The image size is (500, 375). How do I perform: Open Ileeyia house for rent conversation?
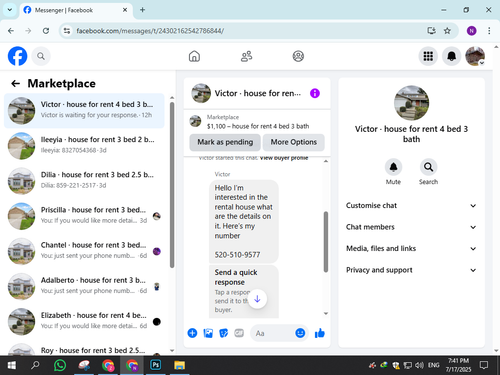(x=84, y=146)
